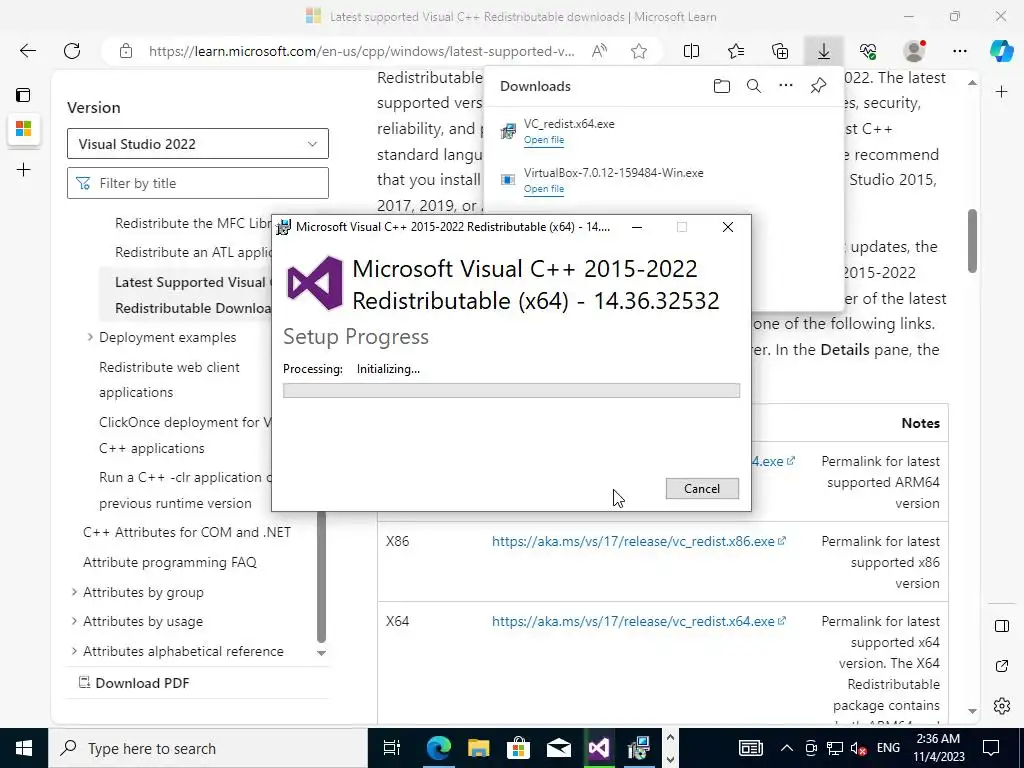Open Read aloud icon in address bar
The width and height of the screenshot is (1024, 768).
tap(599, 51)
